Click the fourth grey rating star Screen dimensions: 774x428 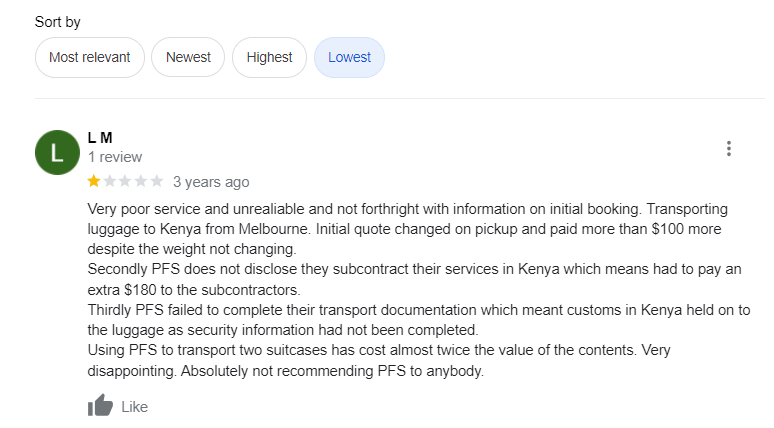point(141,182)
